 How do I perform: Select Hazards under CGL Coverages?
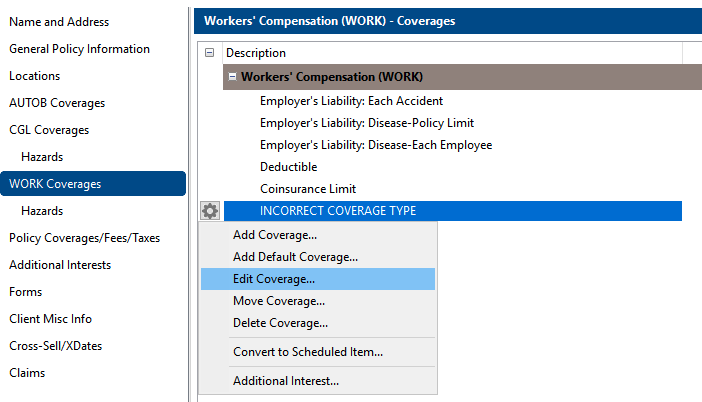(42, 157)
